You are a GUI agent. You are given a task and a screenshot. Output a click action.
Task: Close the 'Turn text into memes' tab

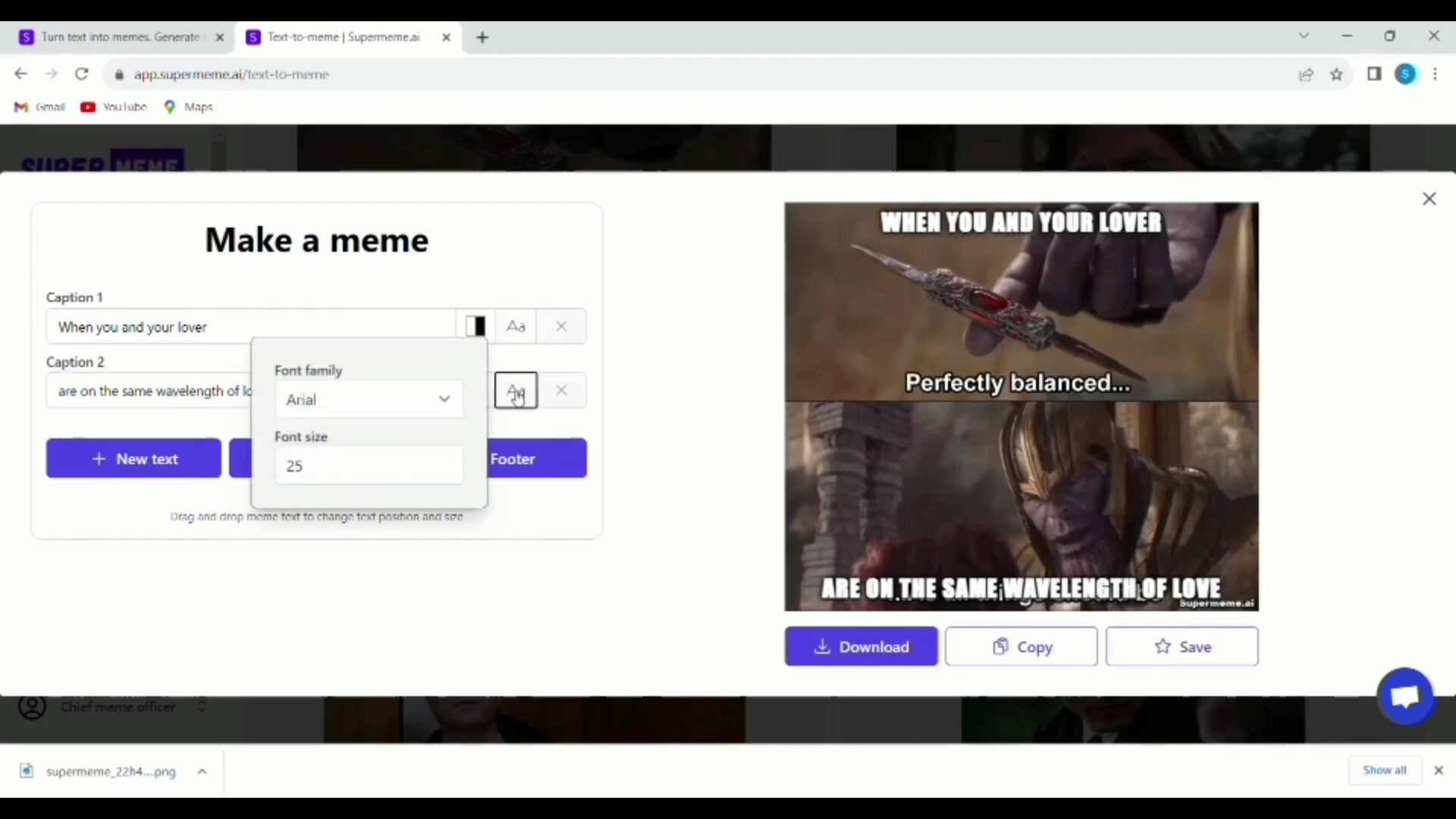[x=220, y=37]
